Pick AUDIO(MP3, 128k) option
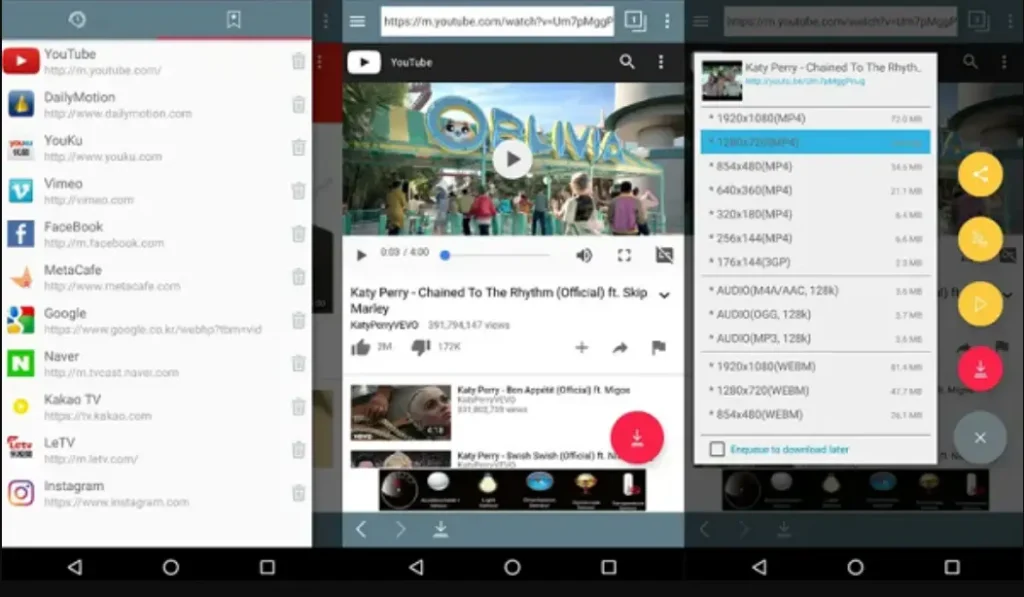 click(815, 338)
